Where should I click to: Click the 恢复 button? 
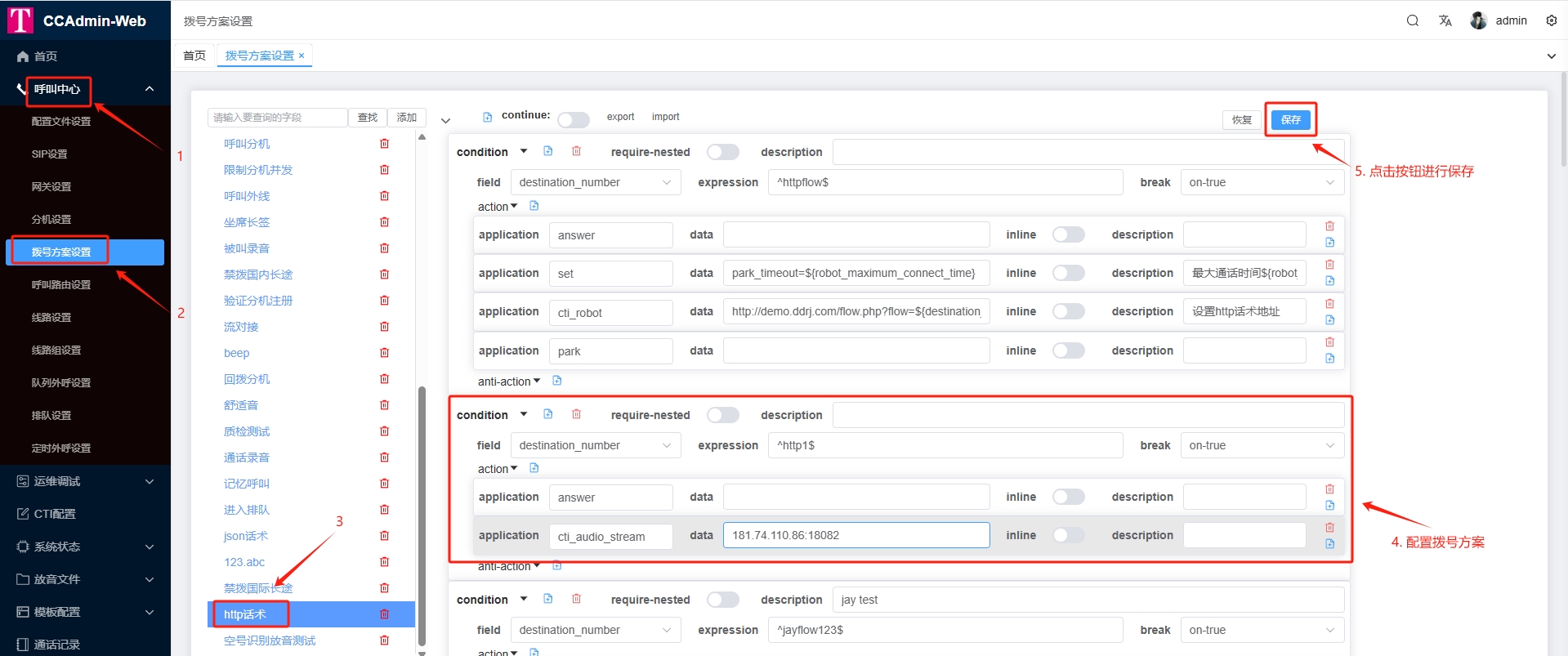tap(1241, 120)
